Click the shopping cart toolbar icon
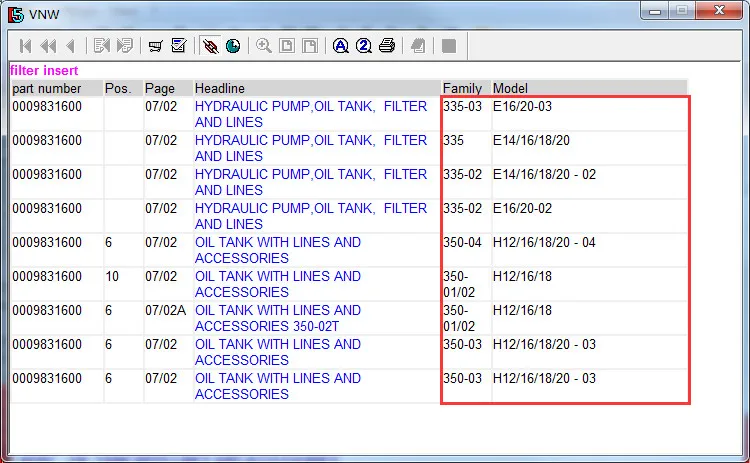 pos(156,46)
